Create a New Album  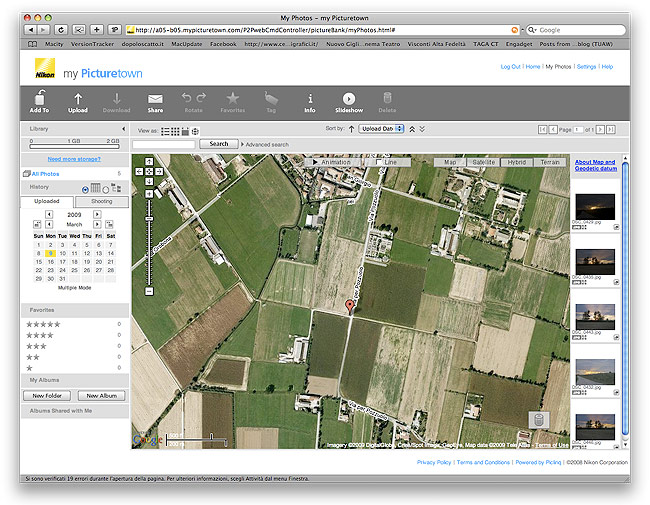pyautogui.click(x=102, y=396)
